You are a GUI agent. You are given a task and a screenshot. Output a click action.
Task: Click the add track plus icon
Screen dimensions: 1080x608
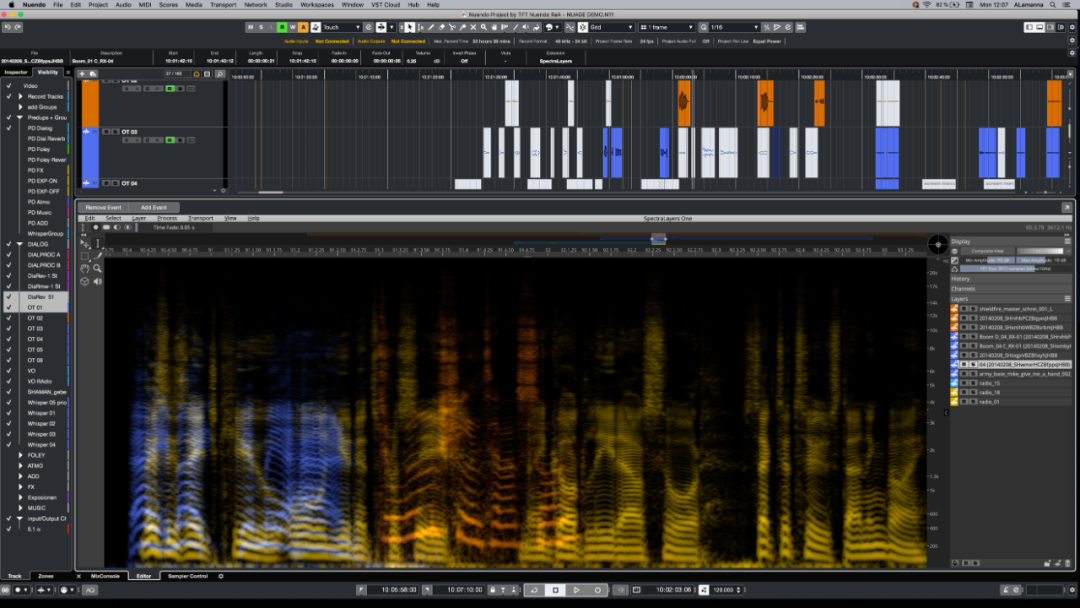(x=83, y=73)
